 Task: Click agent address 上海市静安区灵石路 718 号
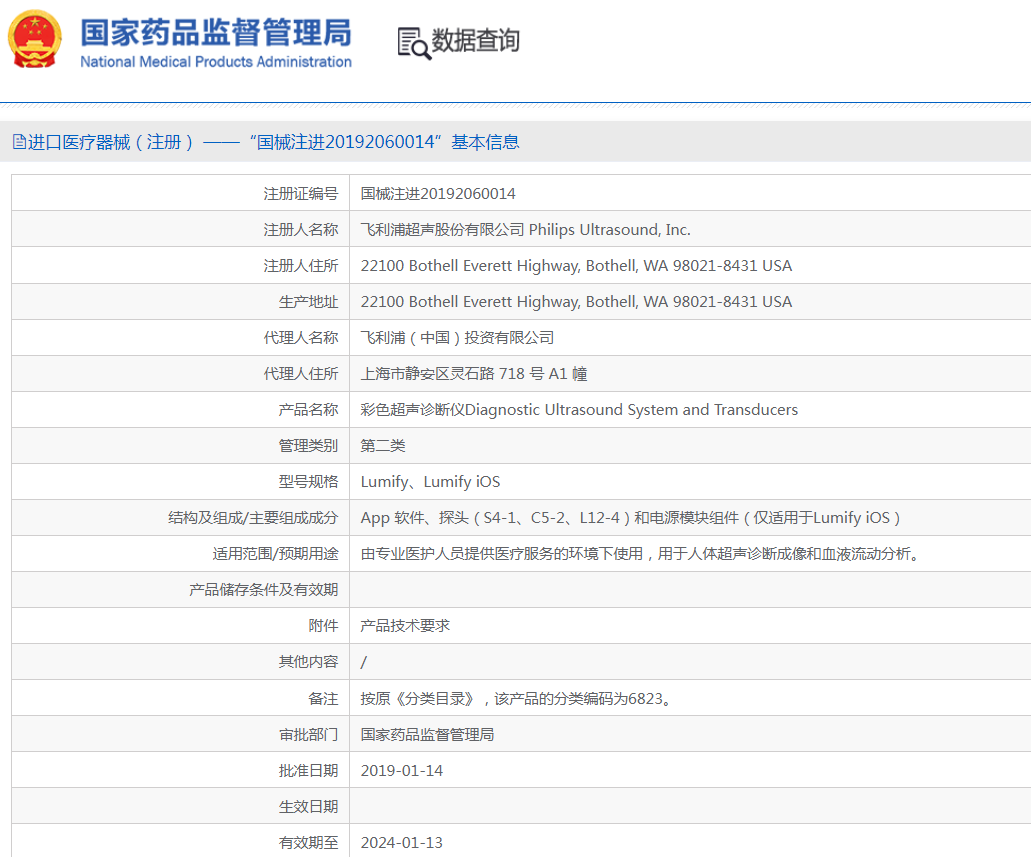(x=473, y=374)
